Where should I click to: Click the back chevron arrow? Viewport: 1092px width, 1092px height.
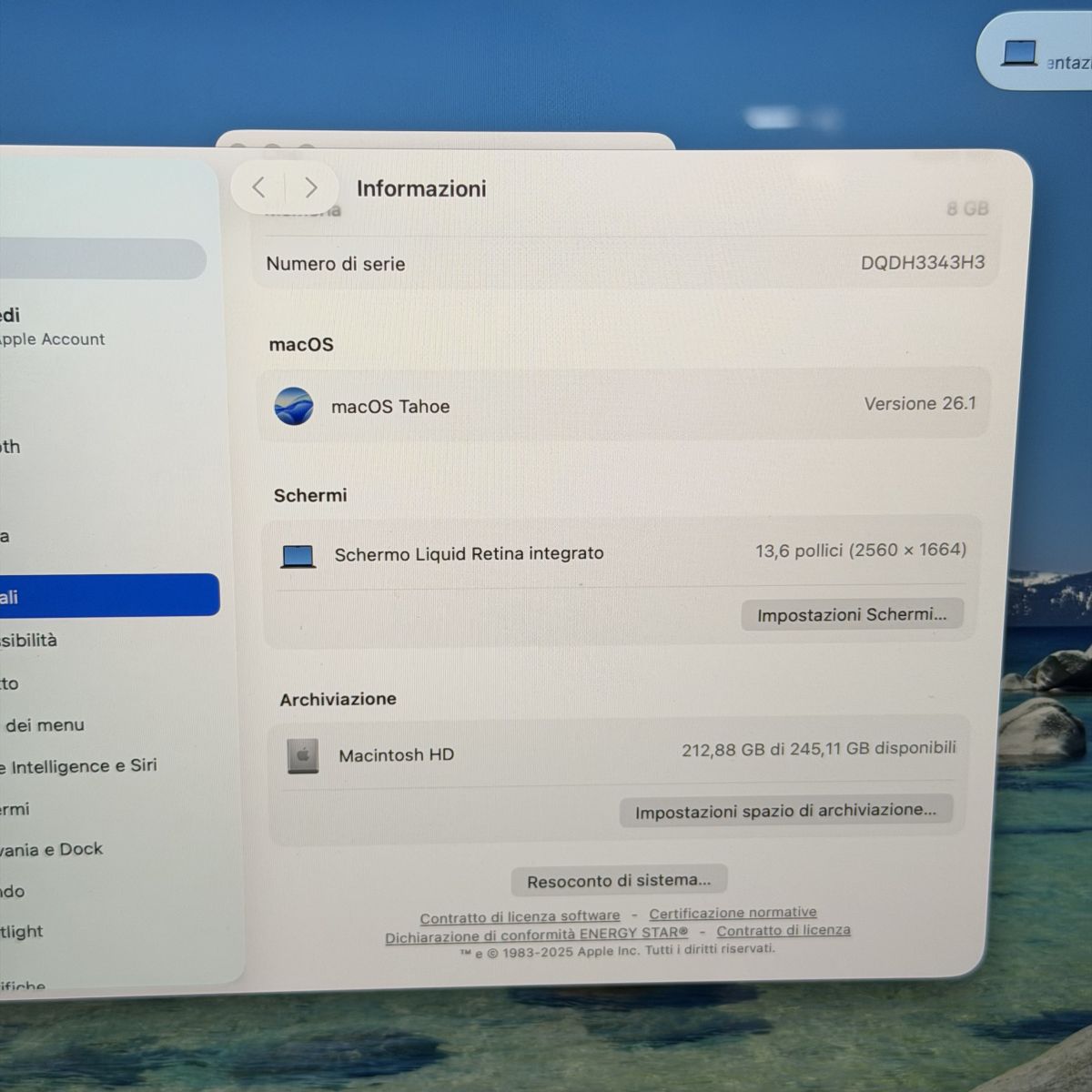(x=258, y=187)
